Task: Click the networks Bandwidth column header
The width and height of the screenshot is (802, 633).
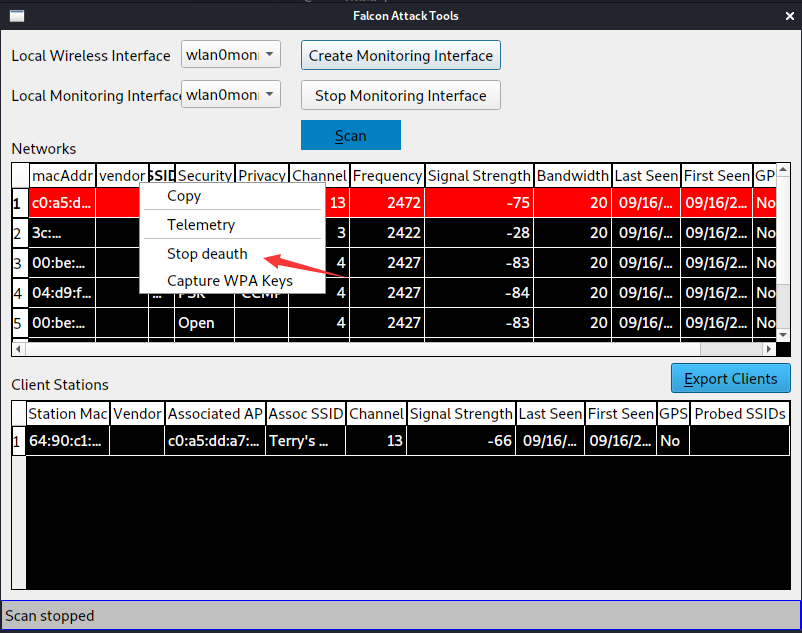Action: [x=572, y=175]
